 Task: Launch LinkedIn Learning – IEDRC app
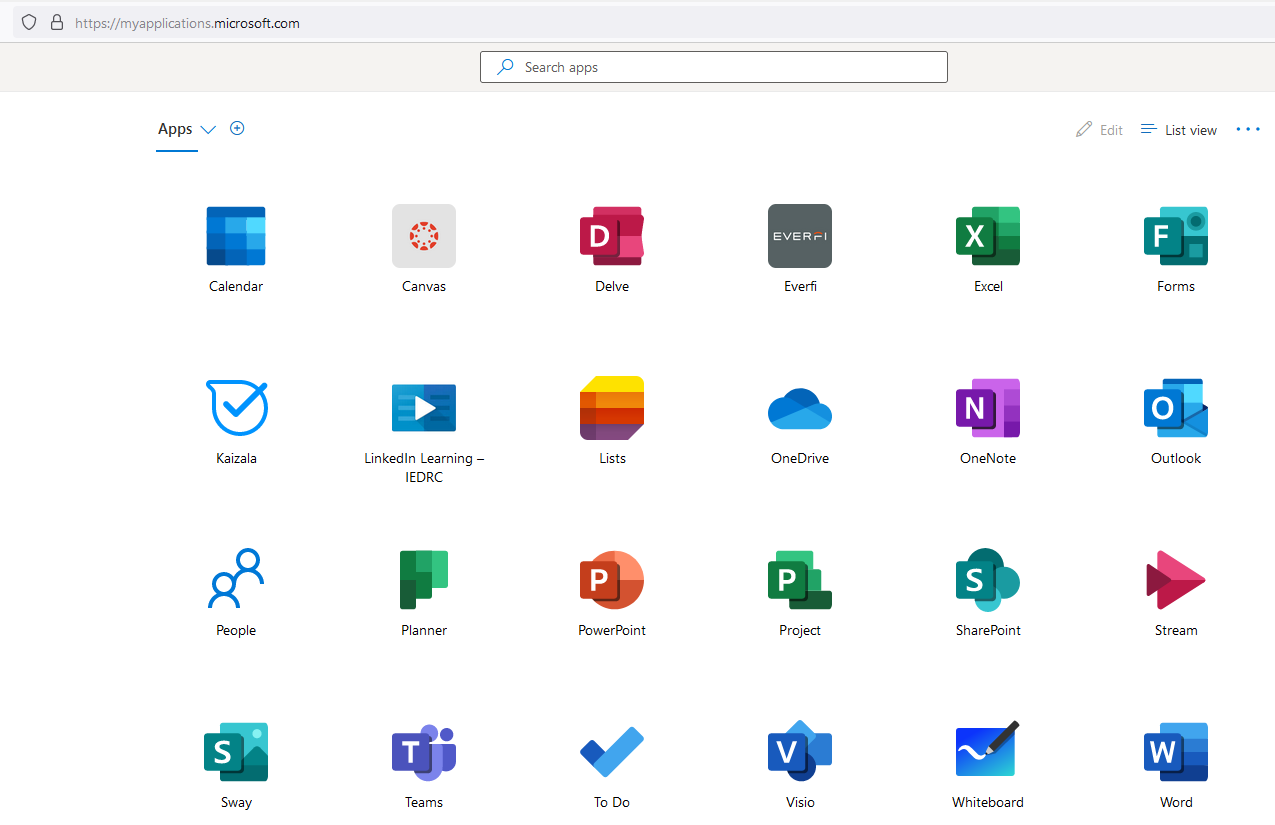click(424, 408)
